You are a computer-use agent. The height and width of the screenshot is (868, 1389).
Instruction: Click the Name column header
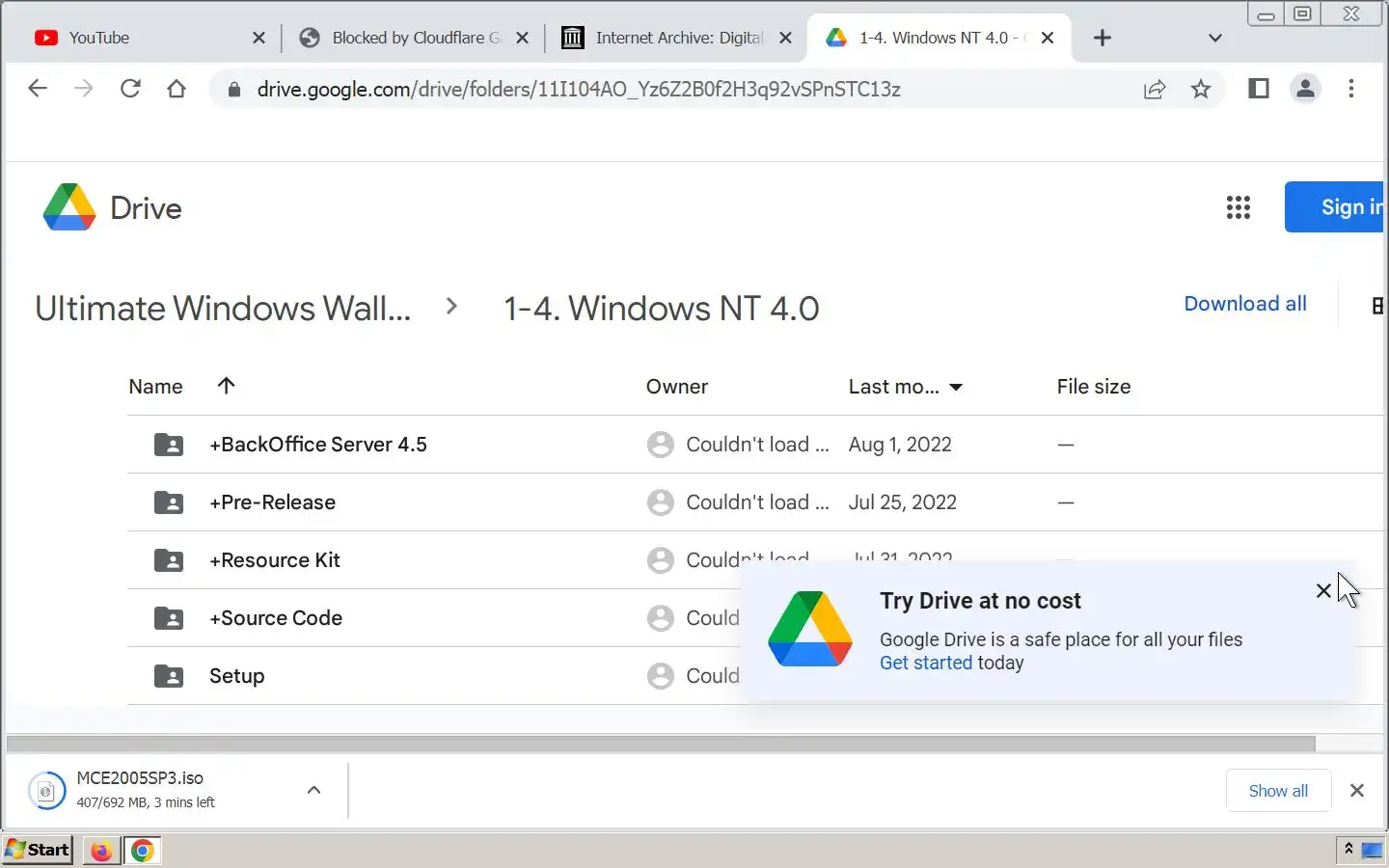[x=155, y=387]
